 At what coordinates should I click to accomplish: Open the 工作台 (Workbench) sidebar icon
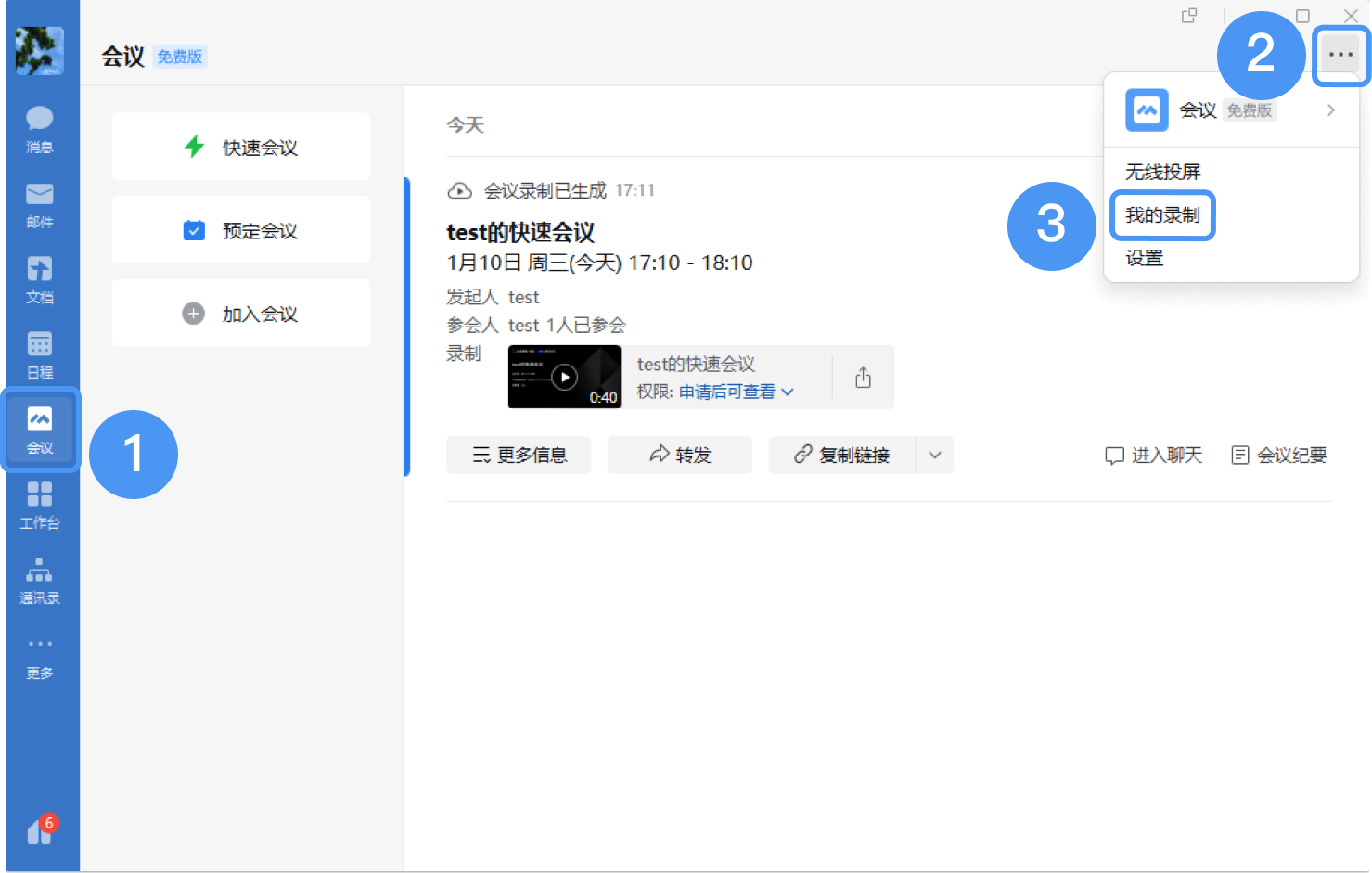[x=40, y=505]
